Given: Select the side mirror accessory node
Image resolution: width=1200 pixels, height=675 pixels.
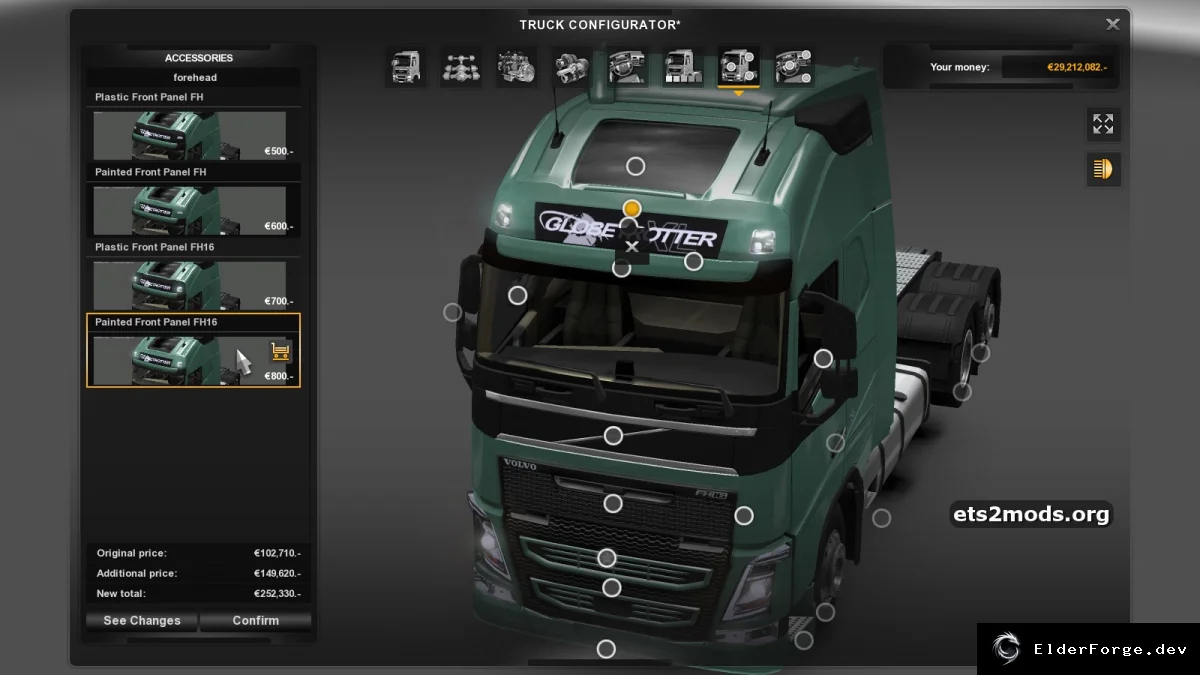Looking at the screenshot, I should coord(823,358).
